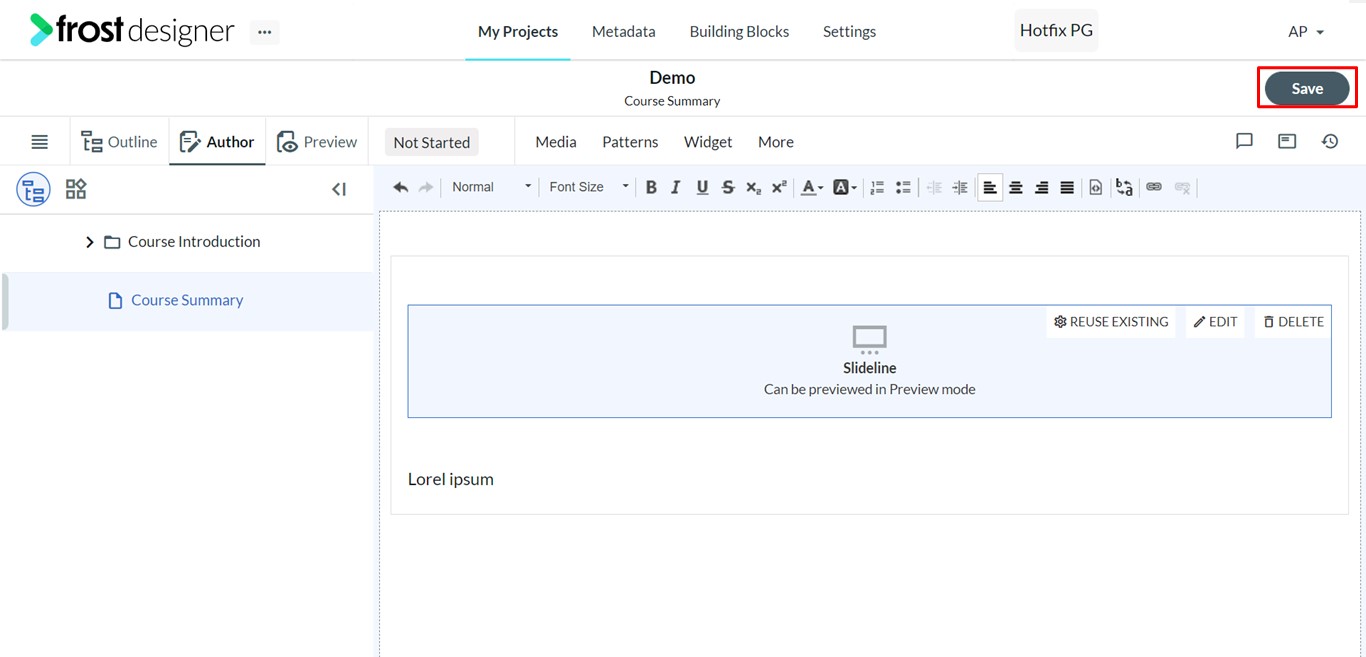Toggle the hamburger menu panel
Viewport: 1366px width, 657px height.
39,142
